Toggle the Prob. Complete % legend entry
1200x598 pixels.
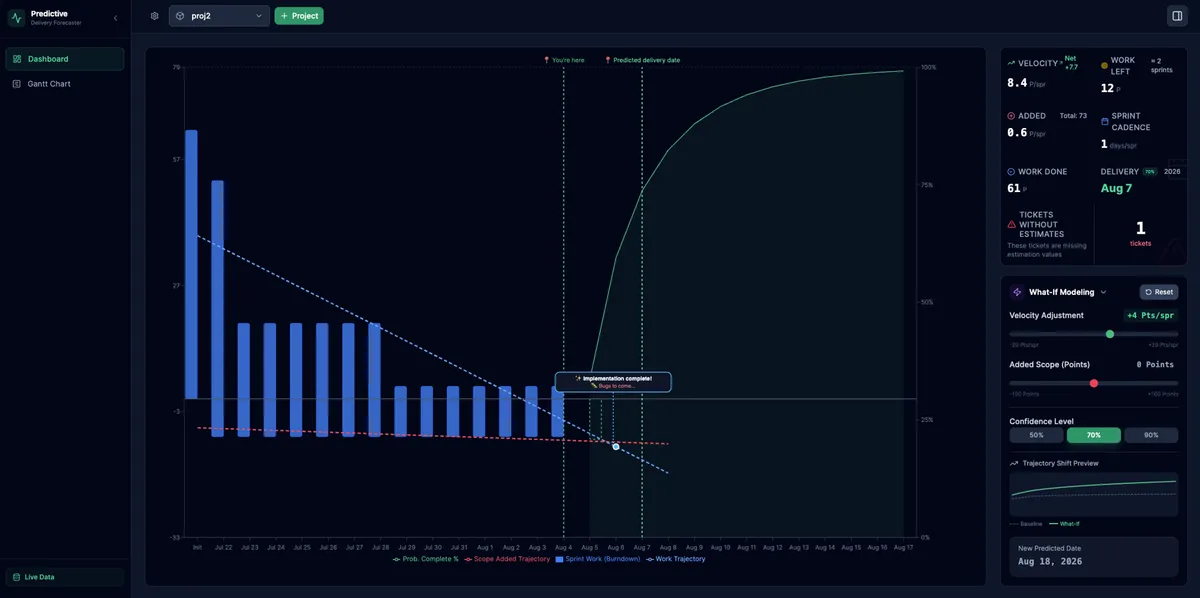point(425,559)
